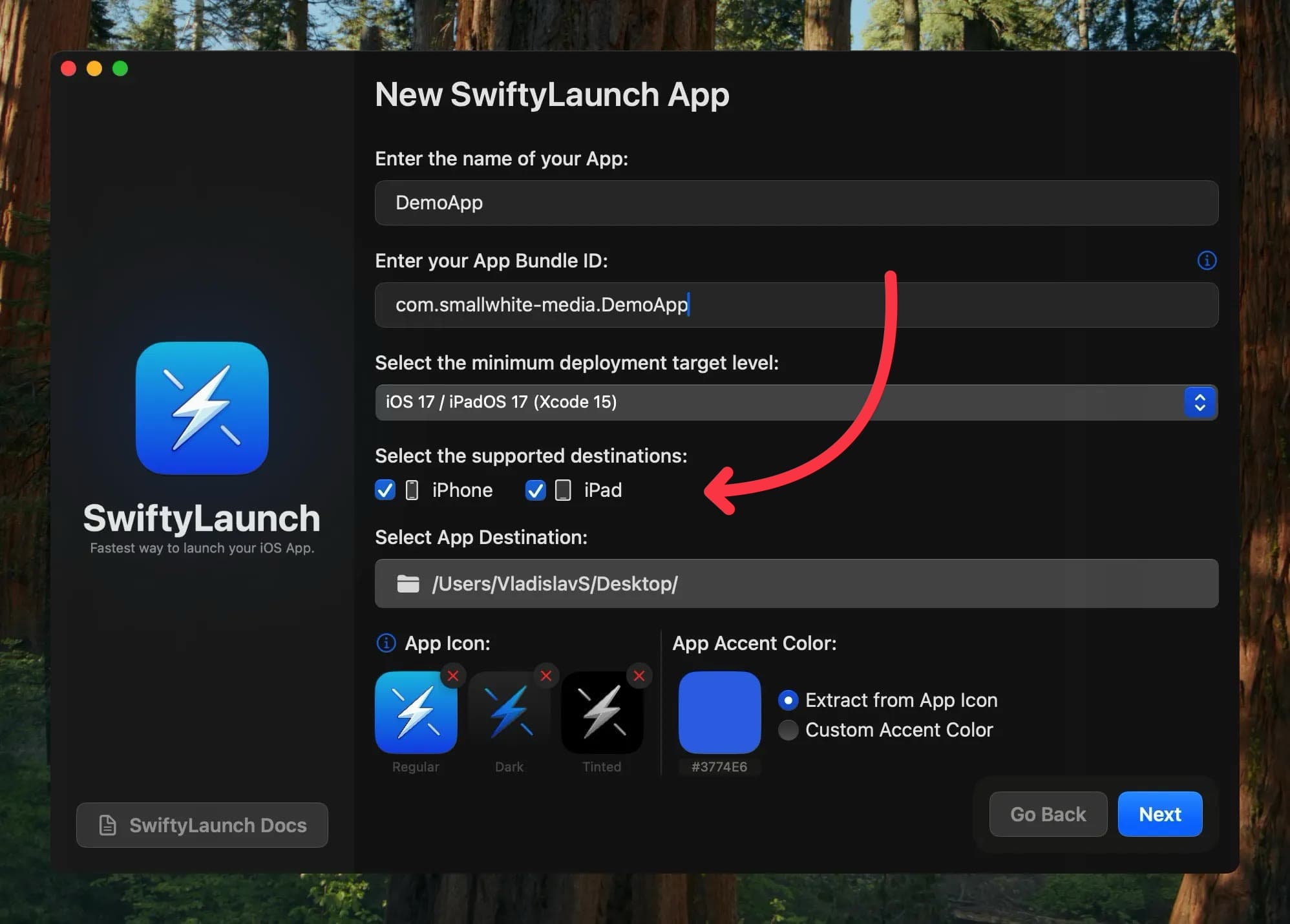Click the iPad label text

[x=603, y=490]
